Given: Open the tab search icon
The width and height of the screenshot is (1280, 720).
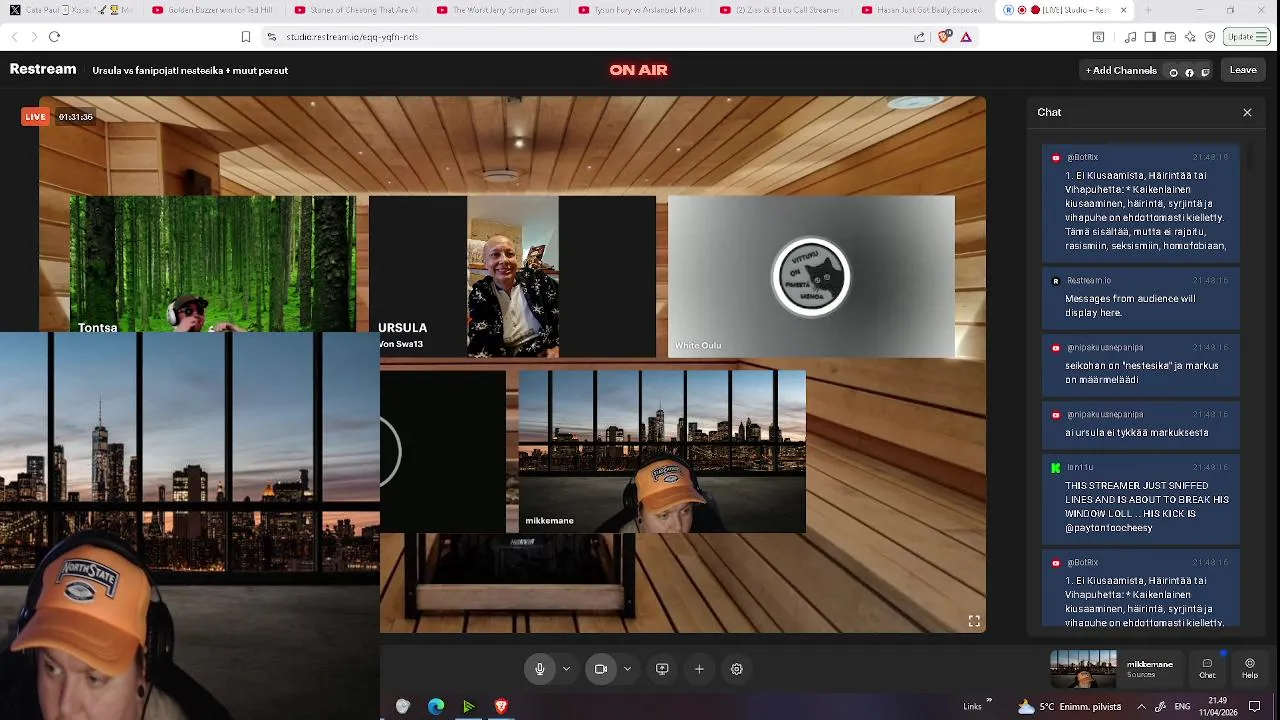Looking at the screenshot, I should pos(1098,37).
